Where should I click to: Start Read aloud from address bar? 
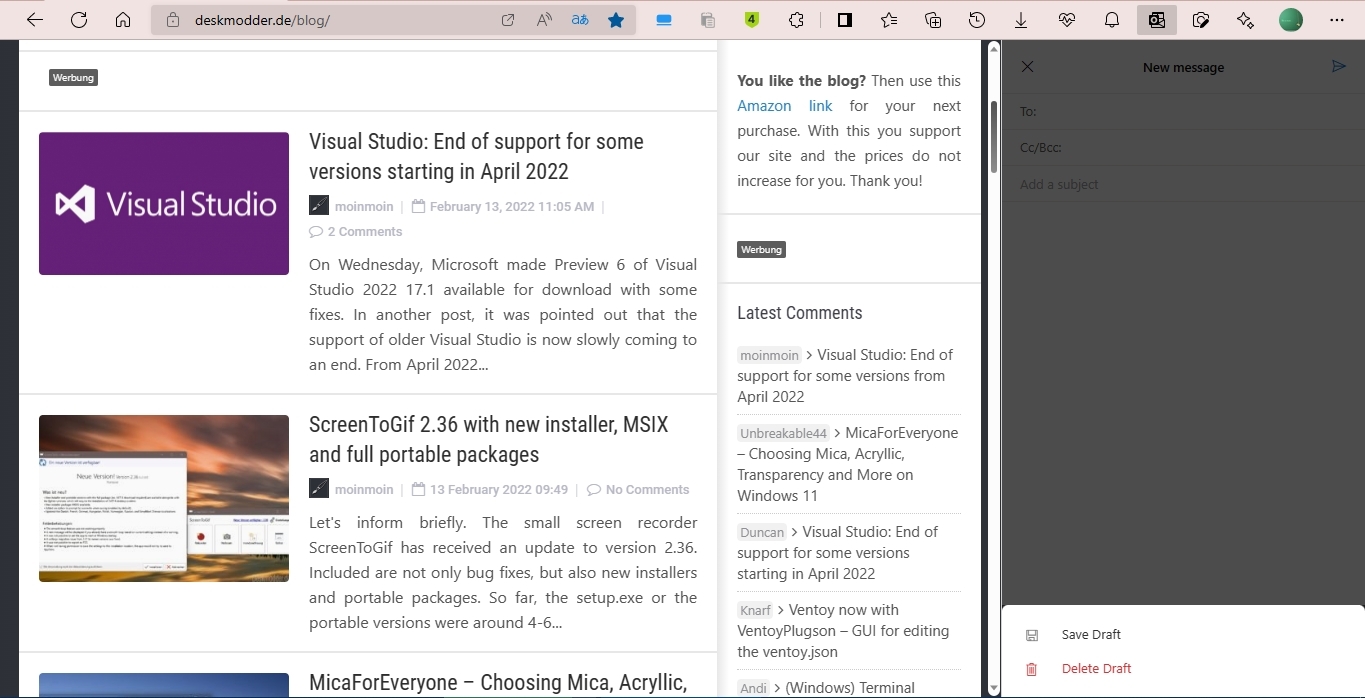click(x=544, y=20)
